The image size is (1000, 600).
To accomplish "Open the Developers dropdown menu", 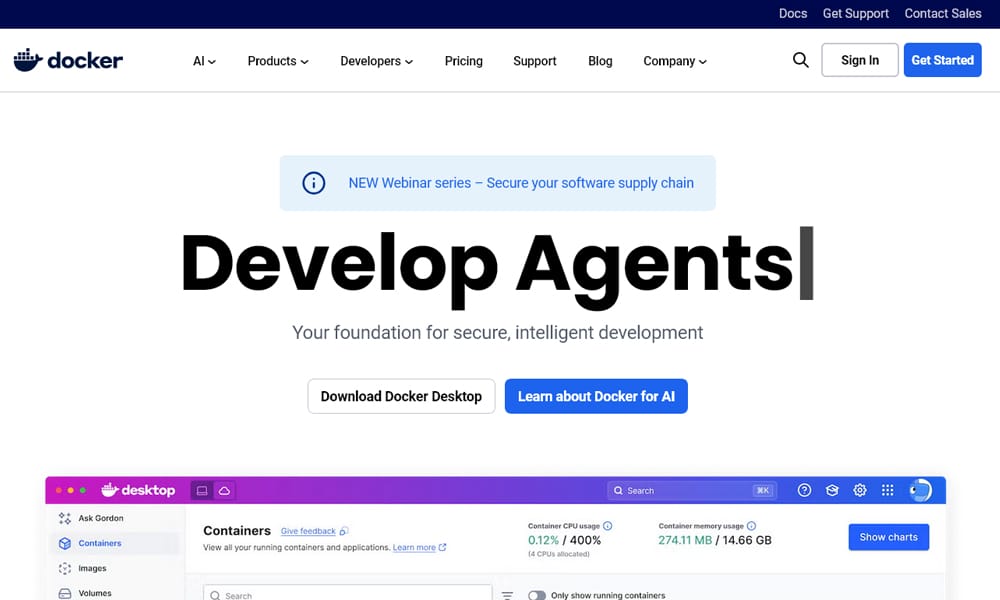I will [x=376, y=61].
